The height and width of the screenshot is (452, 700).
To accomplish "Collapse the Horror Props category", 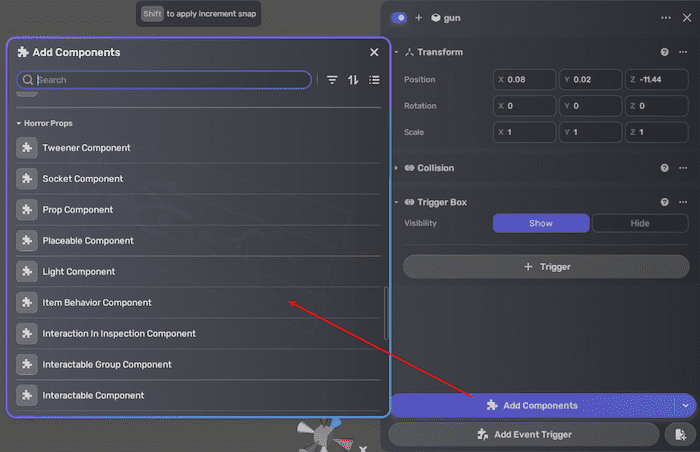I will [x=18, y=123].
